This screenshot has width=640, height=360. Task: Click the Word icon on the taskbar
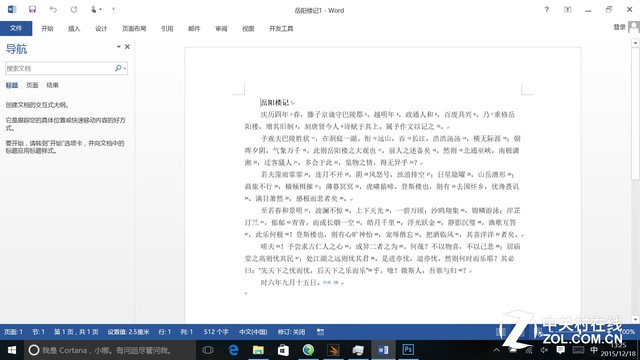point(383,350)
